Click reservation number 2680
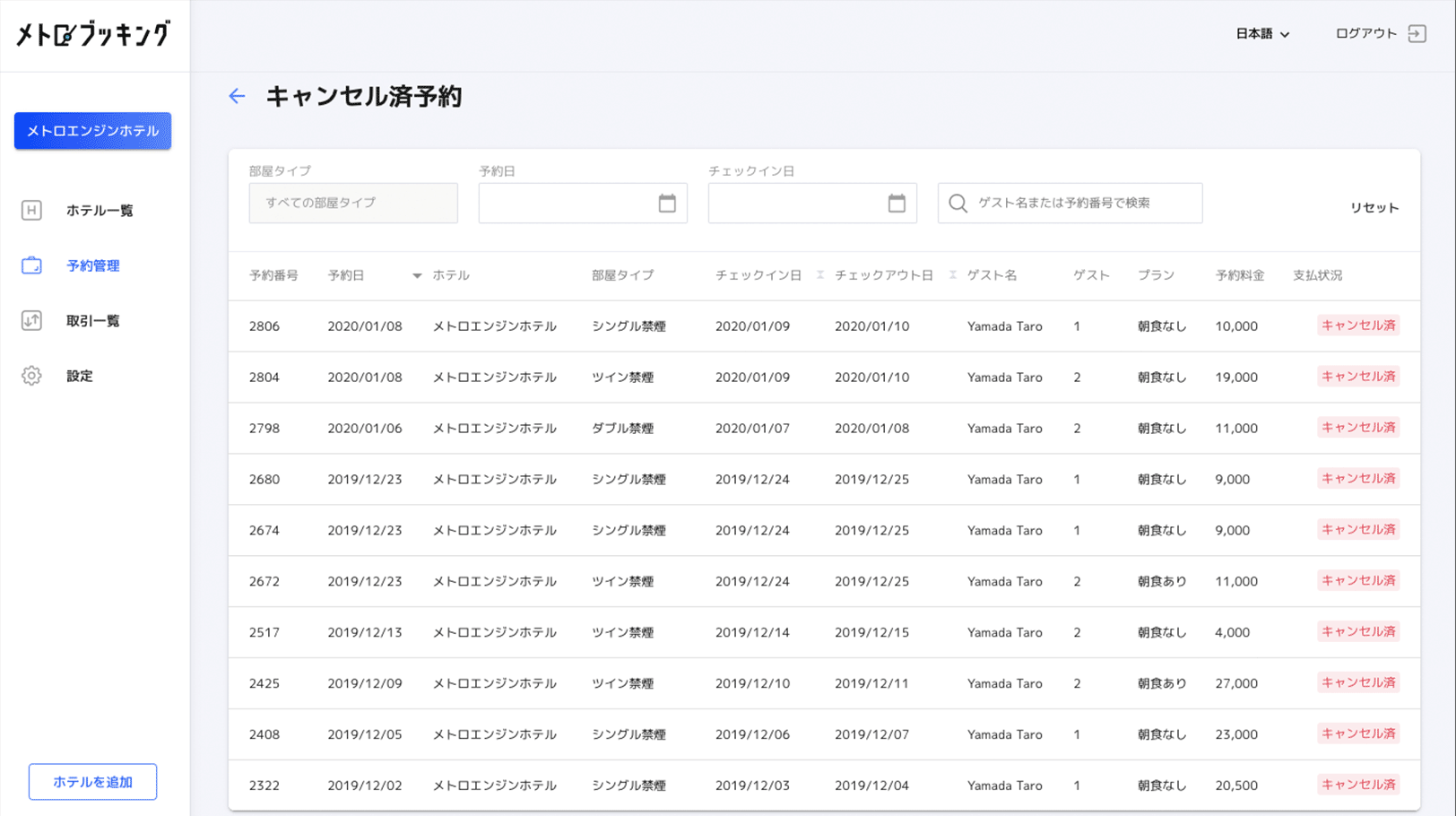Image resolution: width=1456 pixels, height=816 pixels. pos(264,480)
